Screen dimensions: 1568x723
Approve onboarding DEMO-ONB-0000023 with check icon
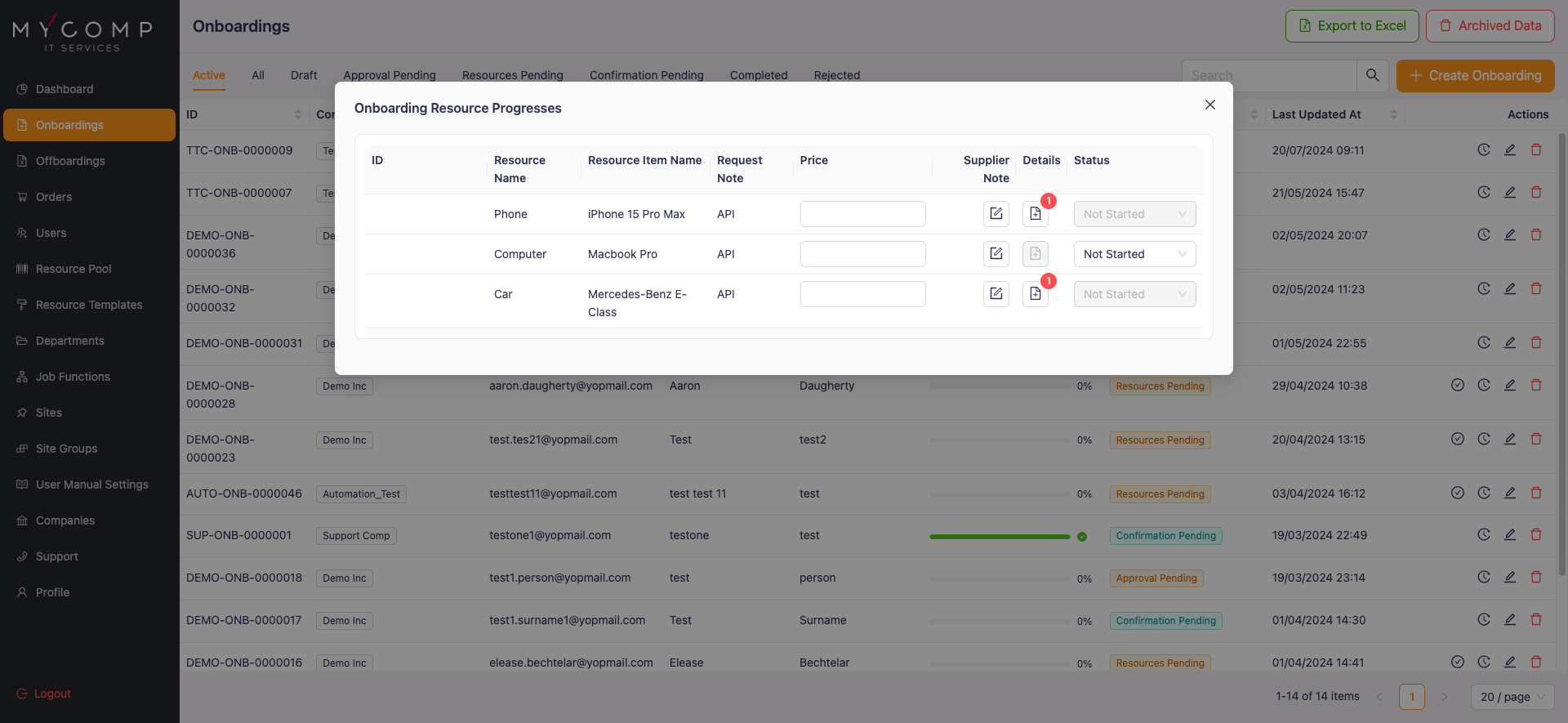tap(1457, 440)
